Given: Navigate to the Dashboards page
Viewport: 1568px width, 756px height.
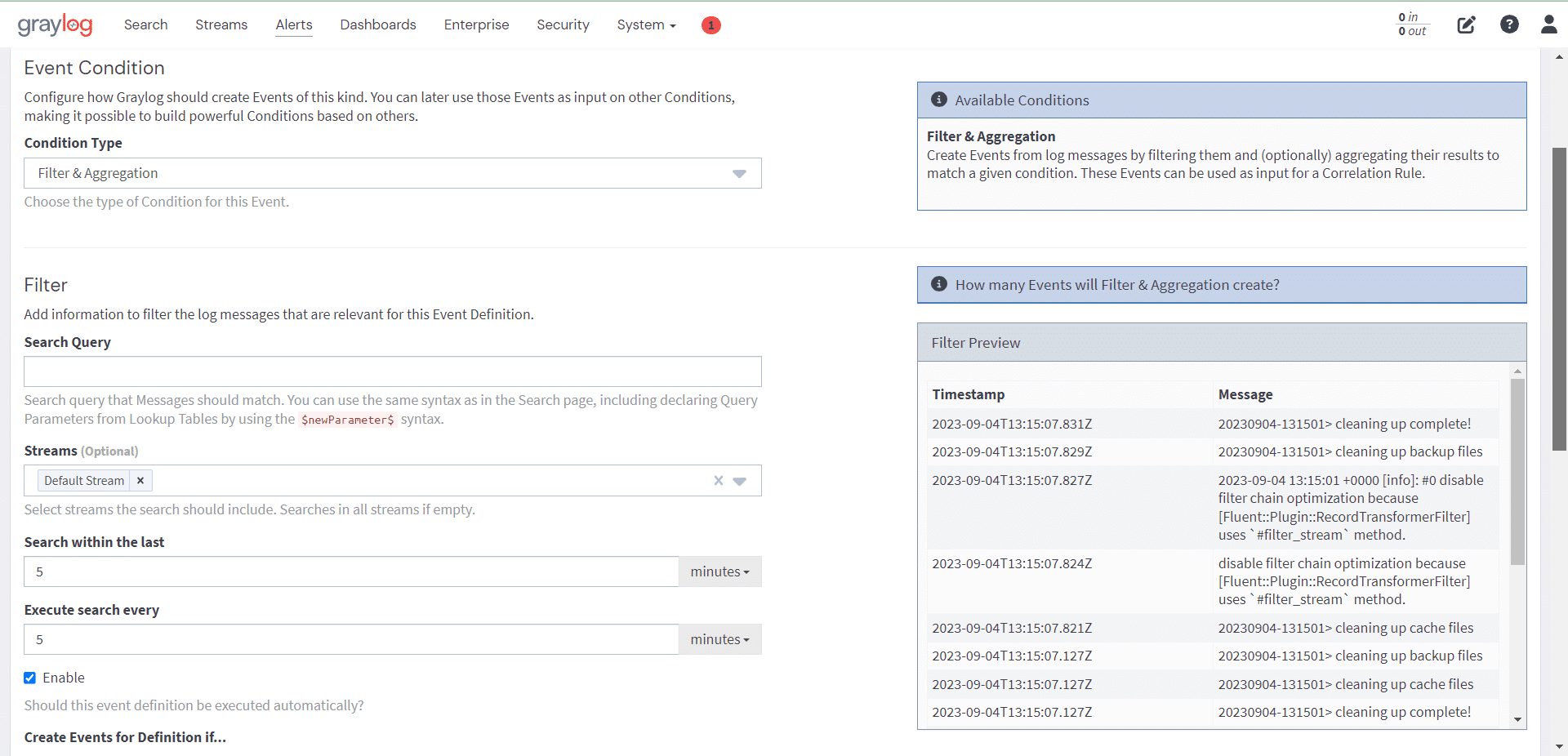Looking at the screenshot, I should tap(377, 24).
